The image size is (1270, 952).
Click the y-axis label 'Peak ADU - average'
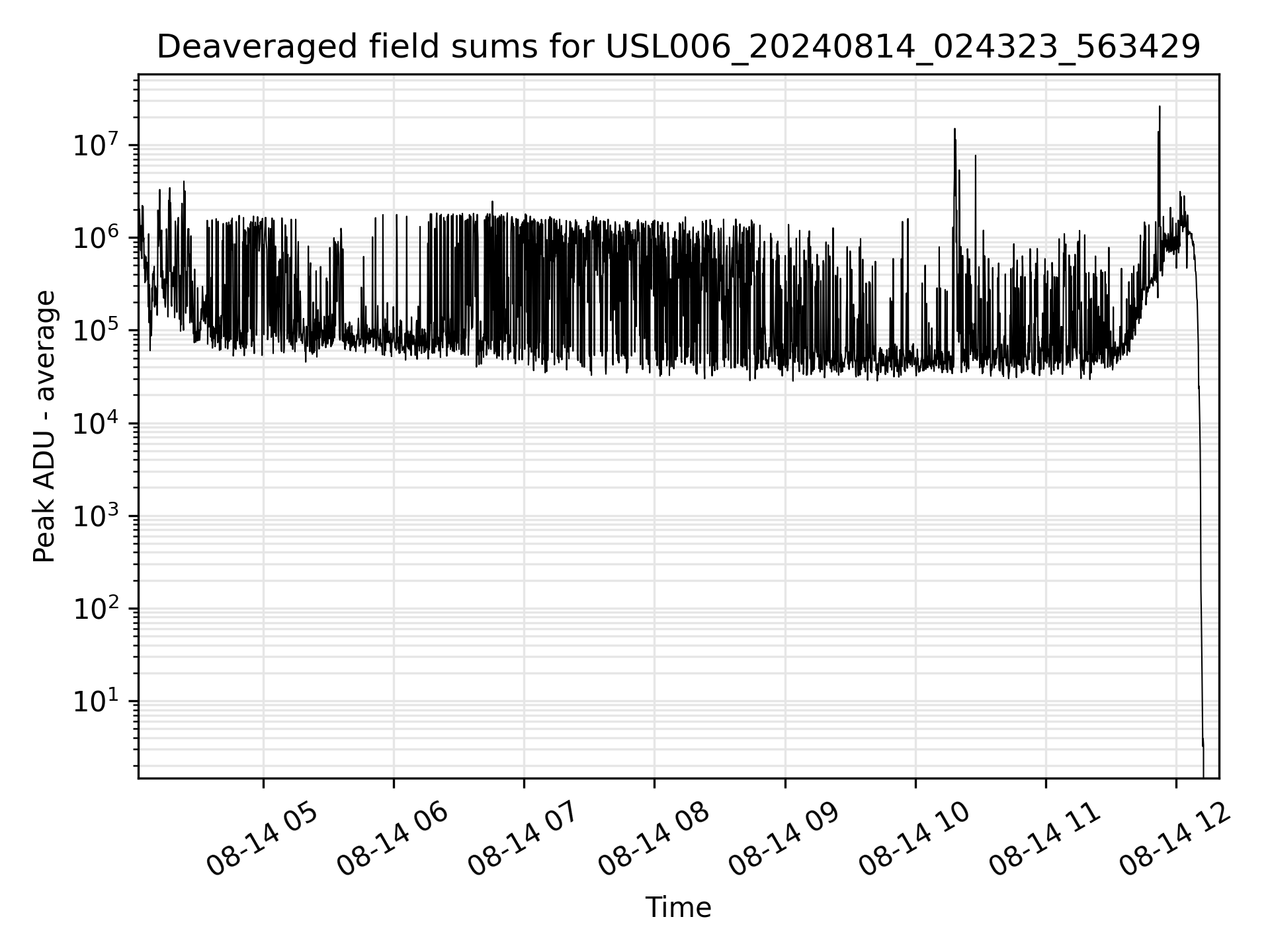[x=44, y=426]
